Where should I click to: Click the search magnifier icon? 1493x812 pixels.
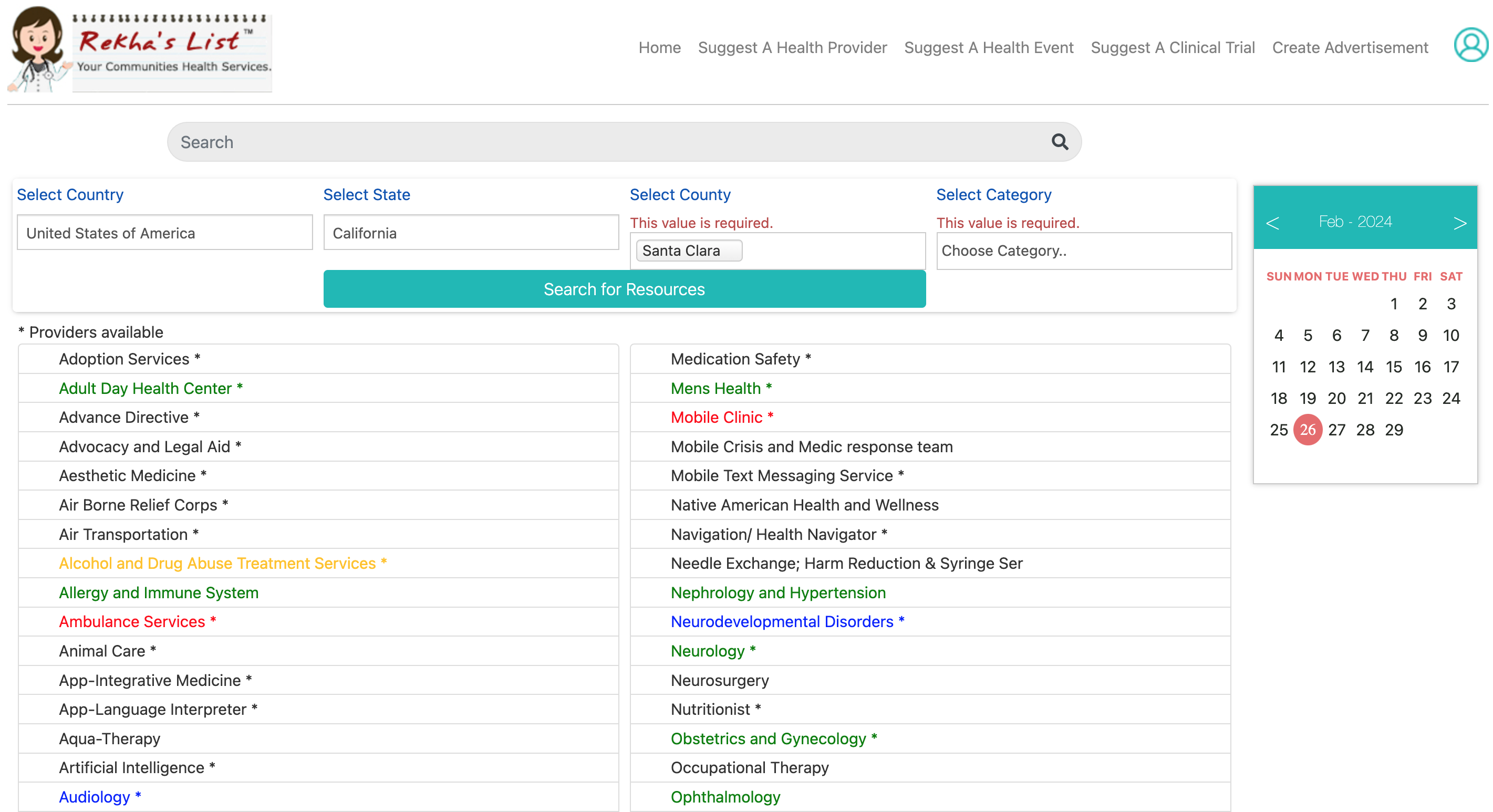point(1059,142)
